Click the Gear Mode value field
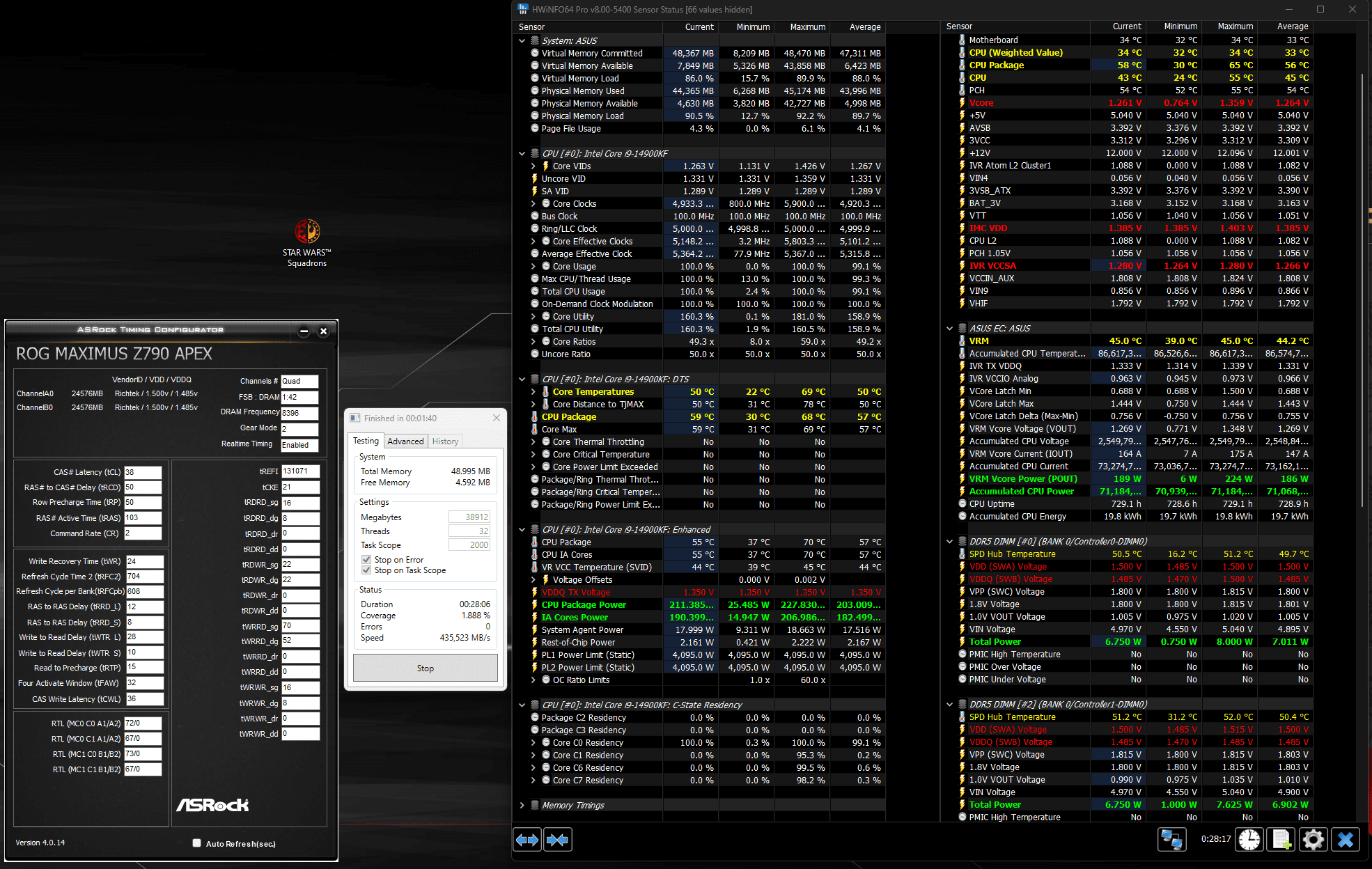 pyautogui.click(x=299, y=428)
